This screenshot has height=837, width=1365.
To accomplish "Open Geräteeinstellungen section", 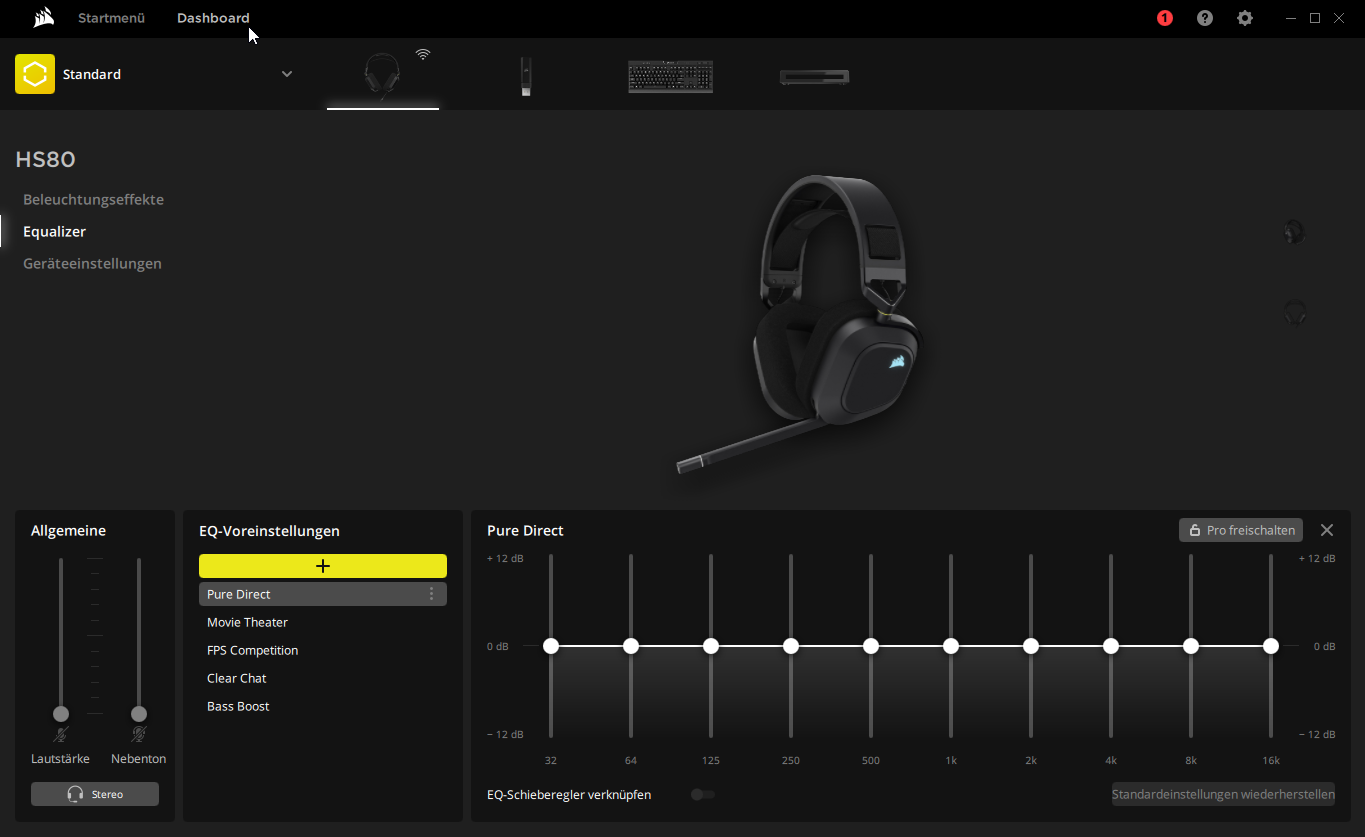I will coord(92,263).
